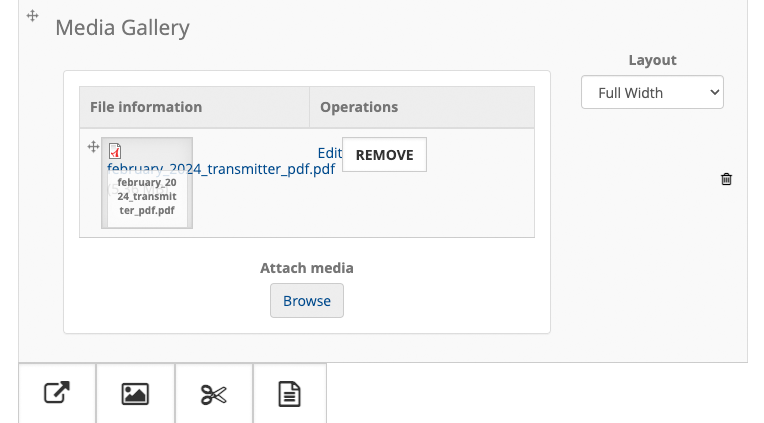Add an image component via picture icon
The image size is (764, 423).
tap(135, 393)
